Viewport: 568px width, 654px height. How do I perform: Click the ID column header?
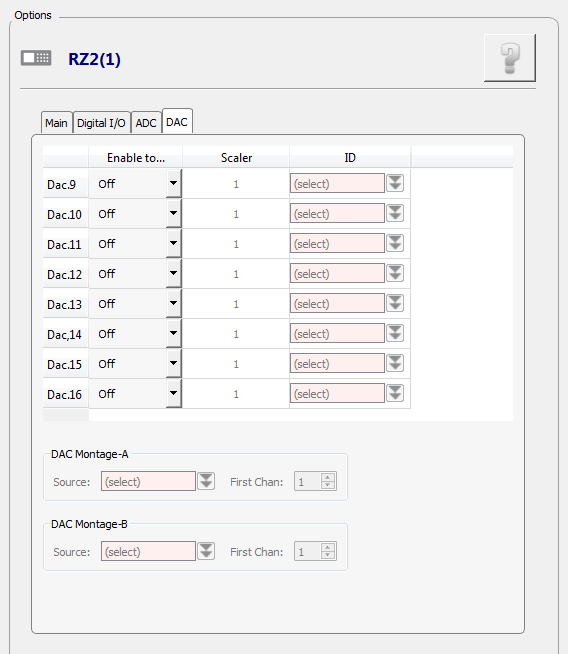coord(350,157)
